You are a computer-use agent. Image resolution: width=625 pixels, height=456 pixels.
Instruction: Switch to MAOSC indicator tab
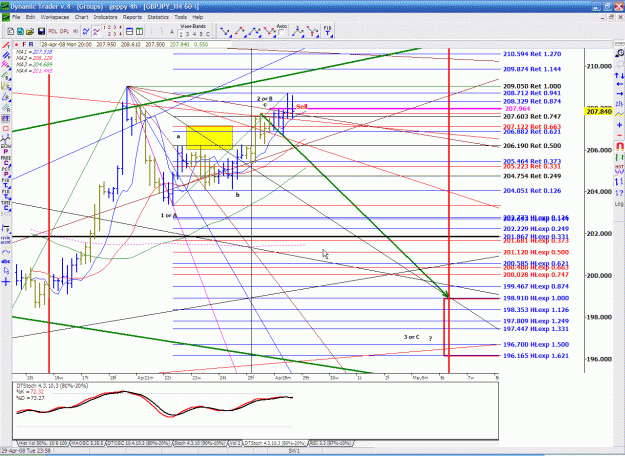[x=86, y=443]
